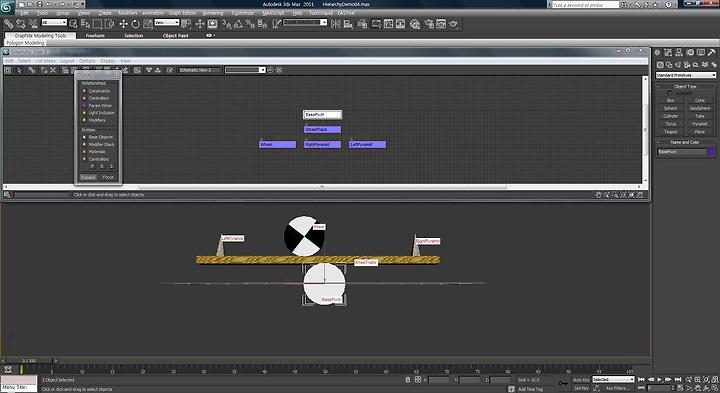Open the Create command panel tab
720x393 pixels.
(x=658, y=53)
